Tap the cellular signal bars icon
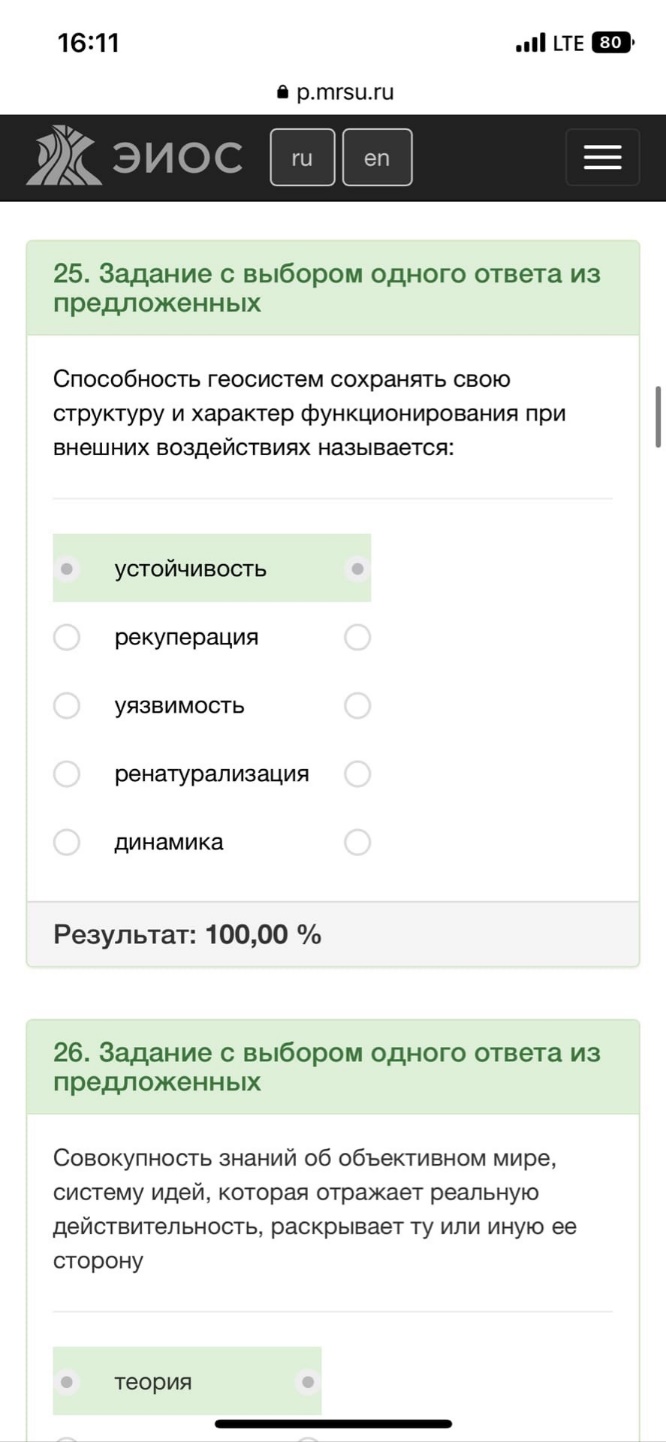Viewport: 666px width, 1442px height. click(x=530, y=44)
